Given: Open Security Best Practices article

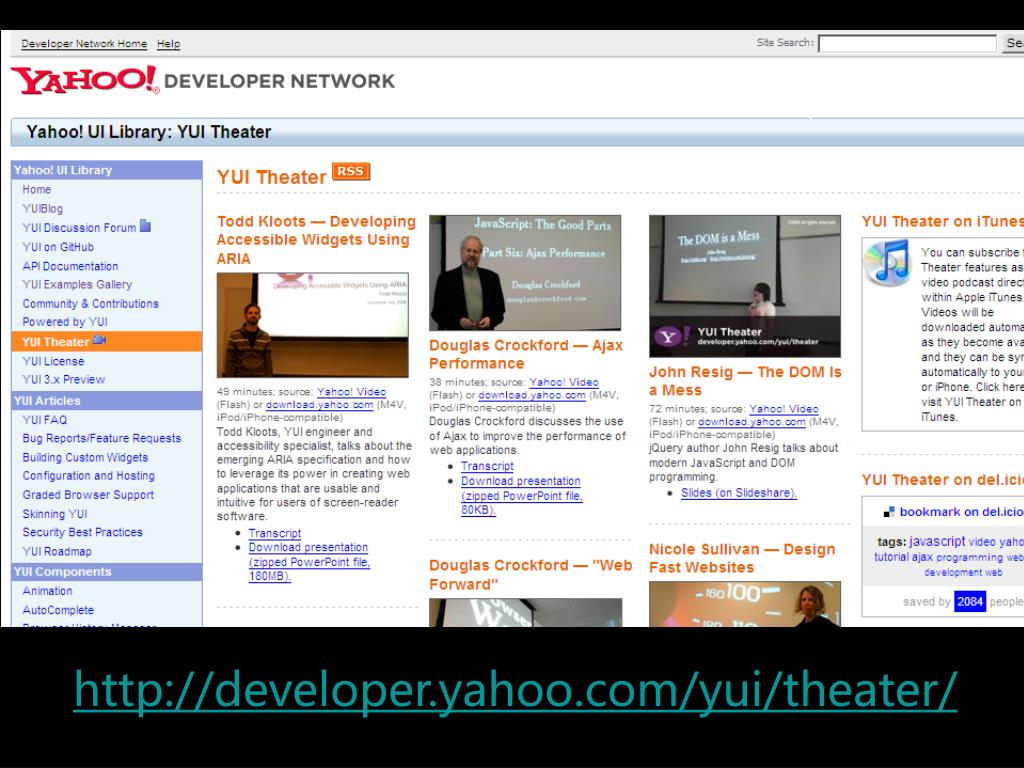Looking at the screenshot, I should [x=82, y=532].
